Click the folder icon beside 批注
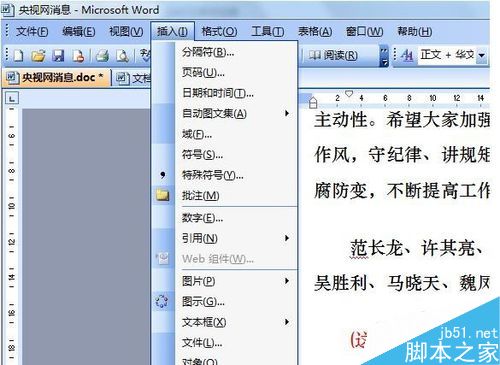This screenshot has width=500, height=365. click(162, 195)
